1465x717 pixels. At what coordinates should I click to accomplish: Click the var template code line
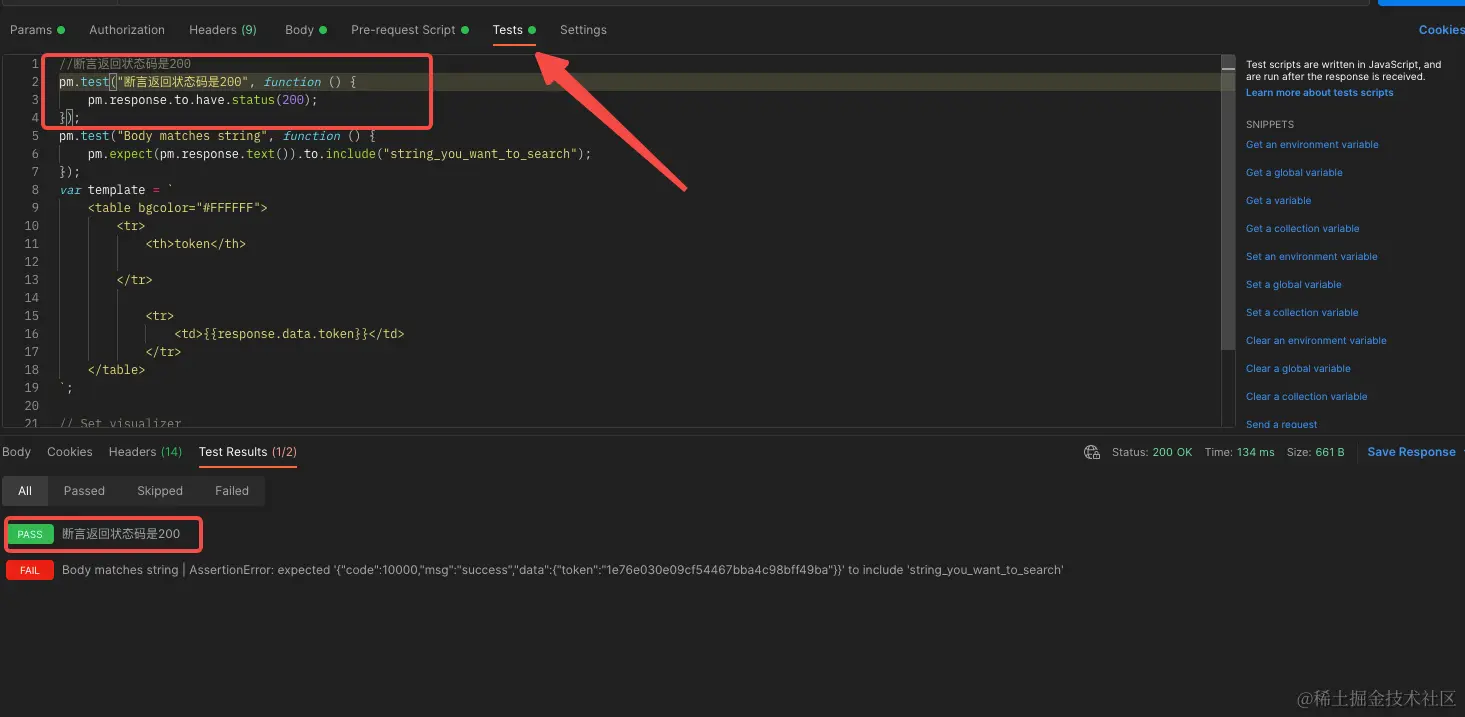click(x=116, y=190)
